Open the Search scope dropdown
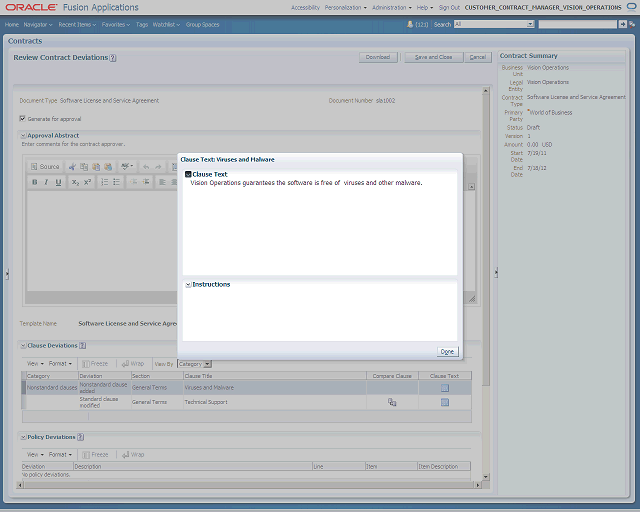Image resolution: width=640 pixels, height=512 pixels. click(x=494, y=24)
